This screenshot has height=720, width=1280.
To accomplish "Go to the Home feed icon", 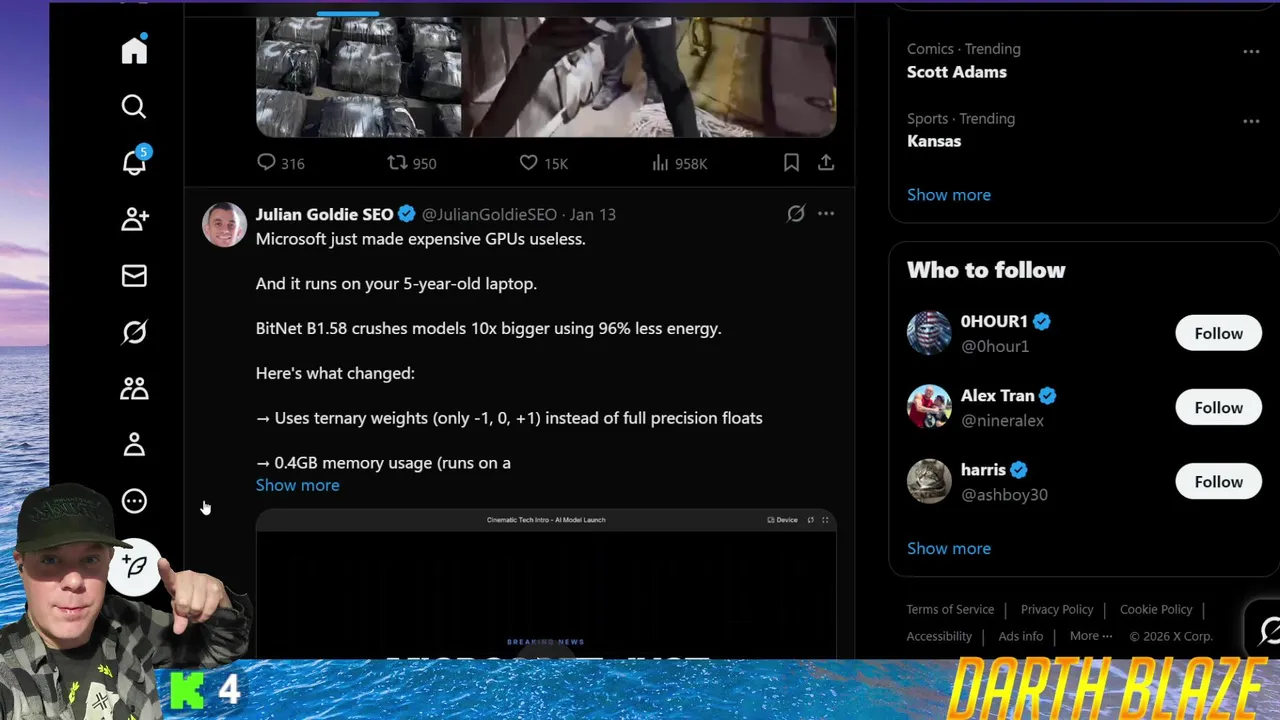I will tap(134, 50).
